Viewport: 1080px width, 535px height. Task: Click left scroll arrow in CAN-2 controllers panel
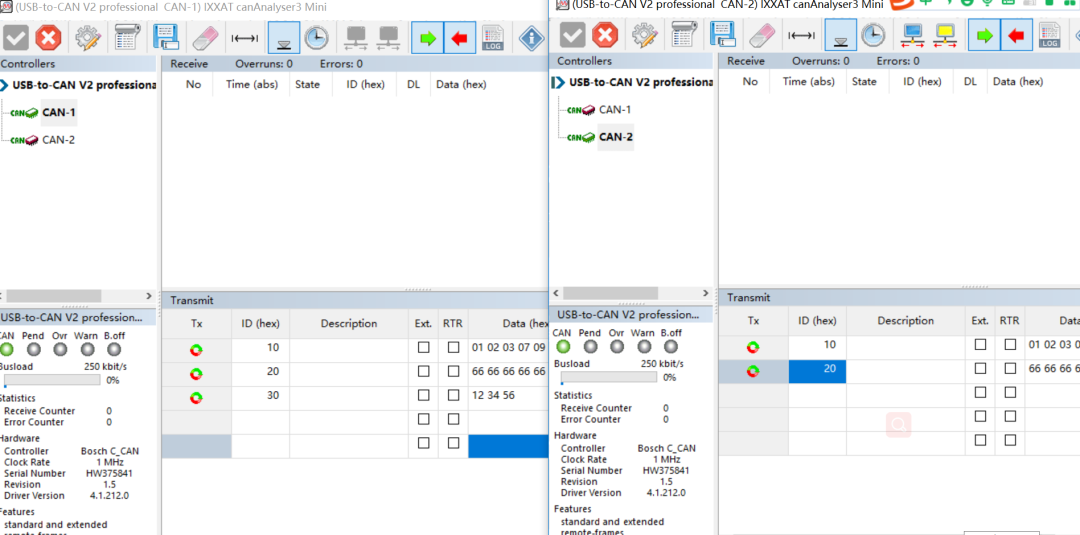[556, 293]
